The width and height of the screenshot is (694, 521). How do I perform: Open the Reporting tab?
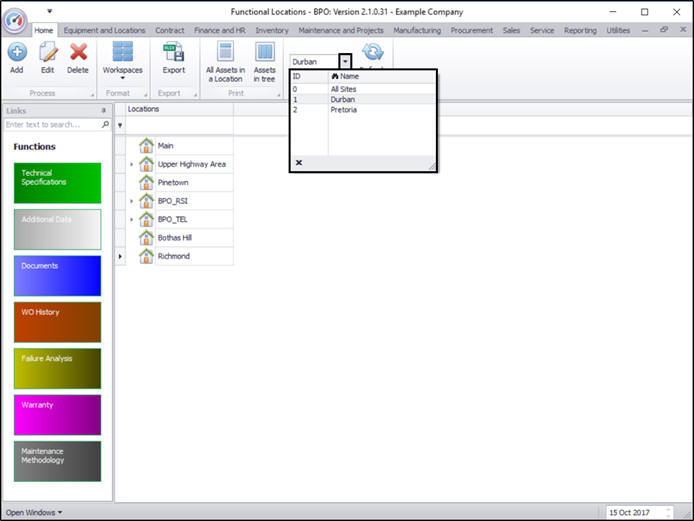click(x=580, y=30)
